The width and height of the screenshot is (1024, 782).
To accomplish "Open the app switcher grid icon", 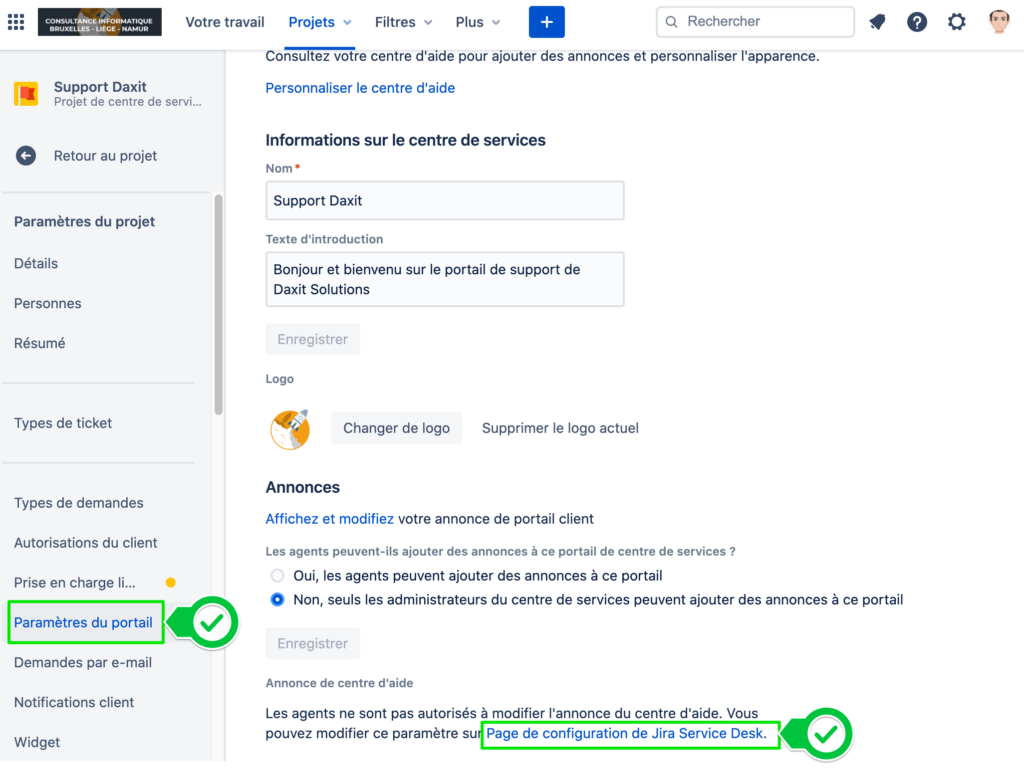I will 16,22.
